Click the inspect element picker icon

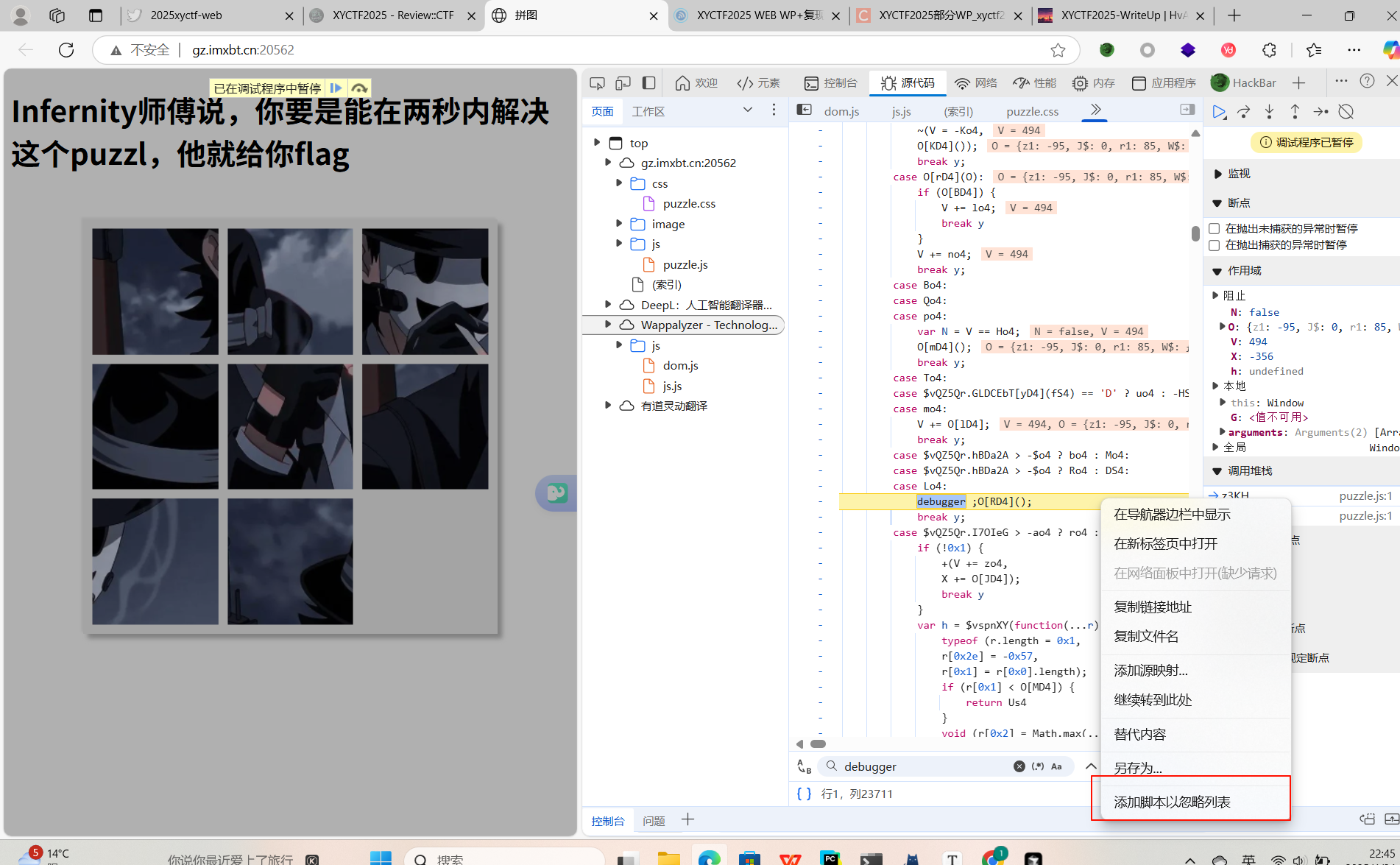pos(598,82)
